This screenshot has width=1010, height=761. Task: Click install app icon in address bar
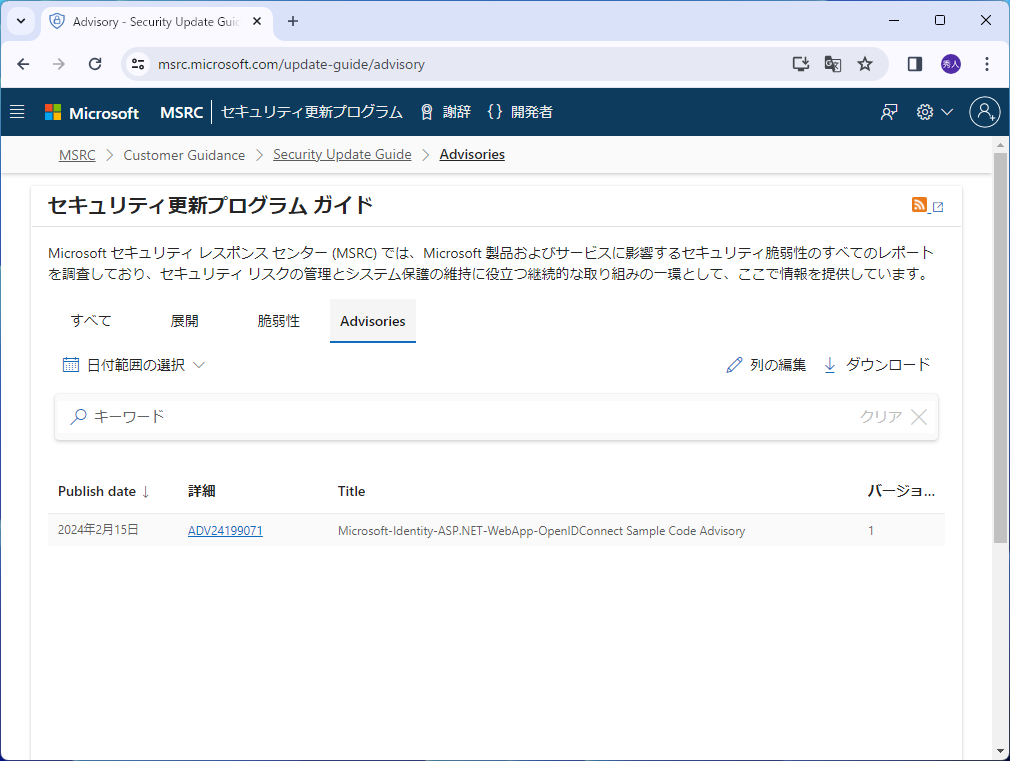[x=801, y=64]
